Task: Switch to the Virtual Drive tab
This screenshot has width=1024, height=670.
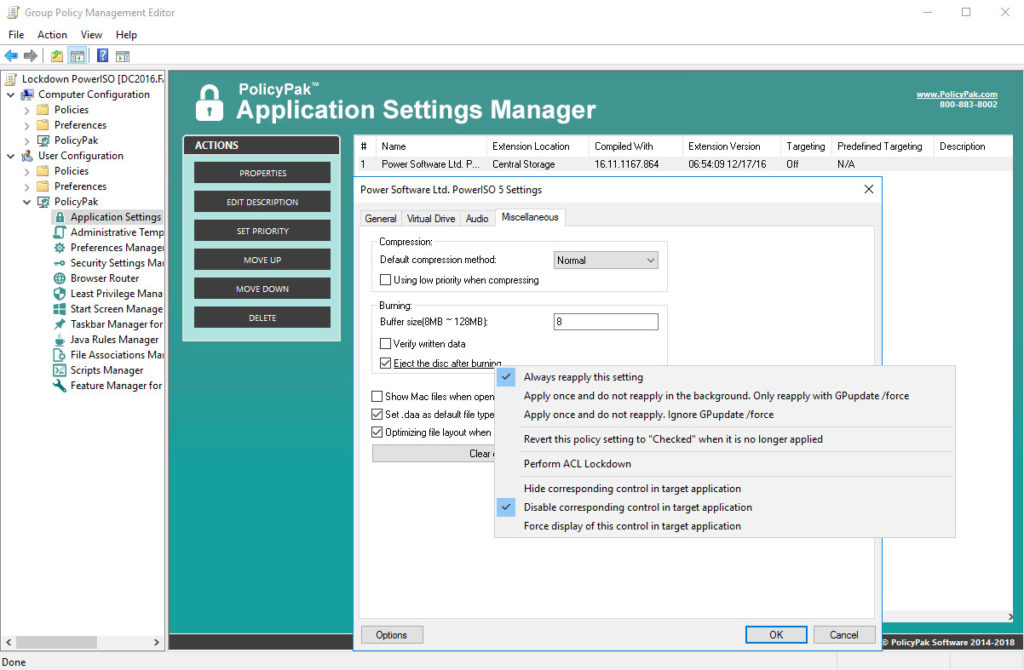Action: pos(431,219)
